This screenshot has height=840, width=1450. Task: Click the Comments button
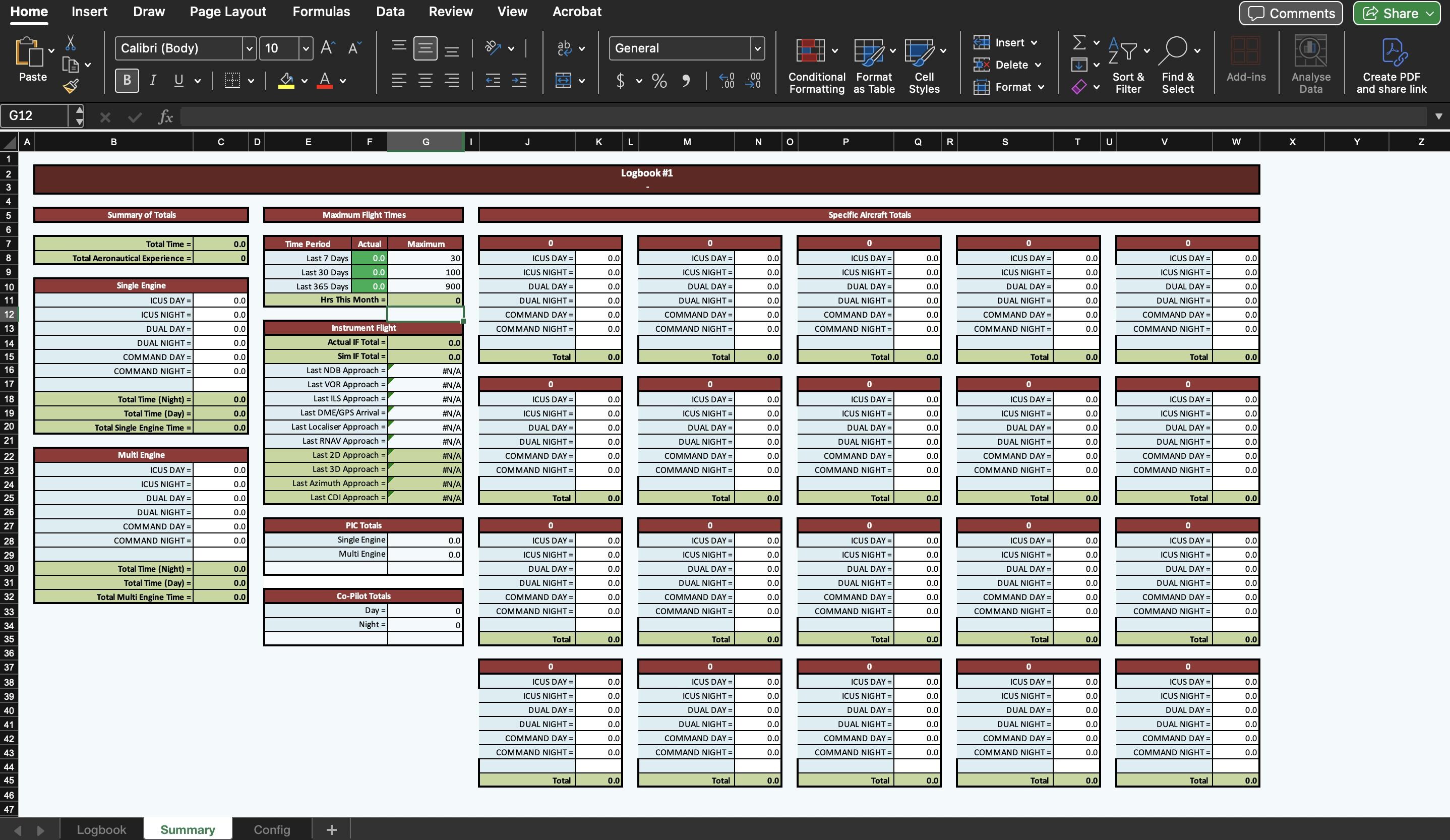click(1290, 13)
